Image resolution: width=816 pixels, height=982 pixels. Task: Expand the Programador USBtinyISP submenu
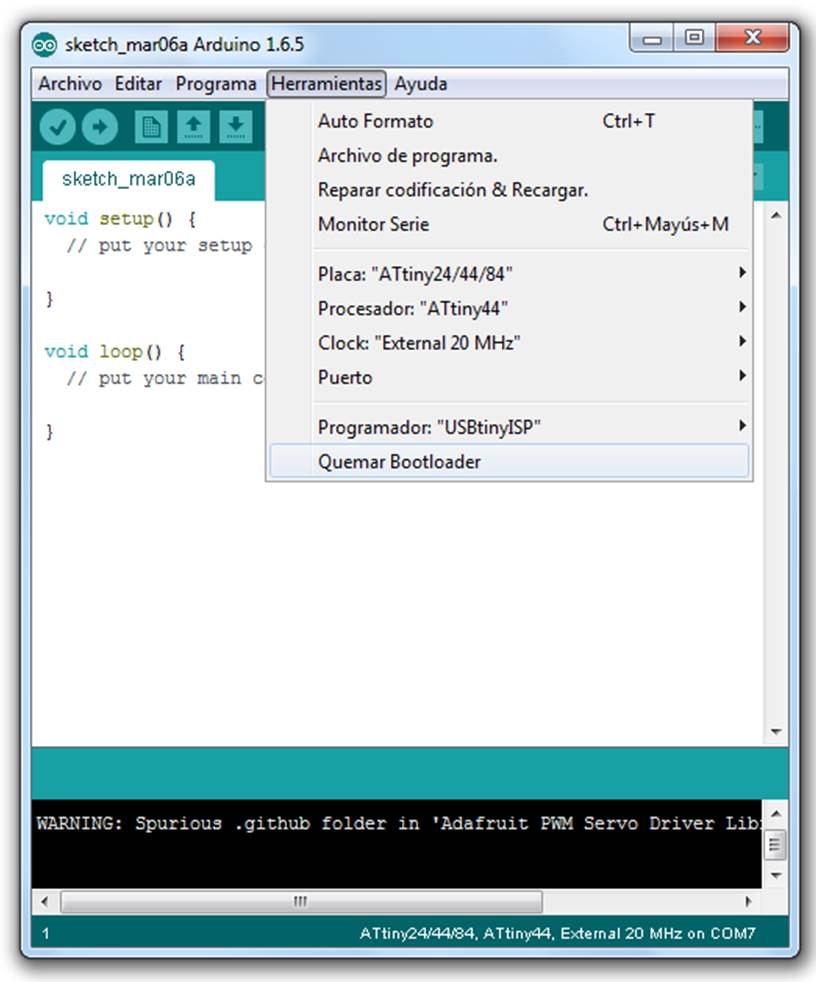click(x=510, y=427)
